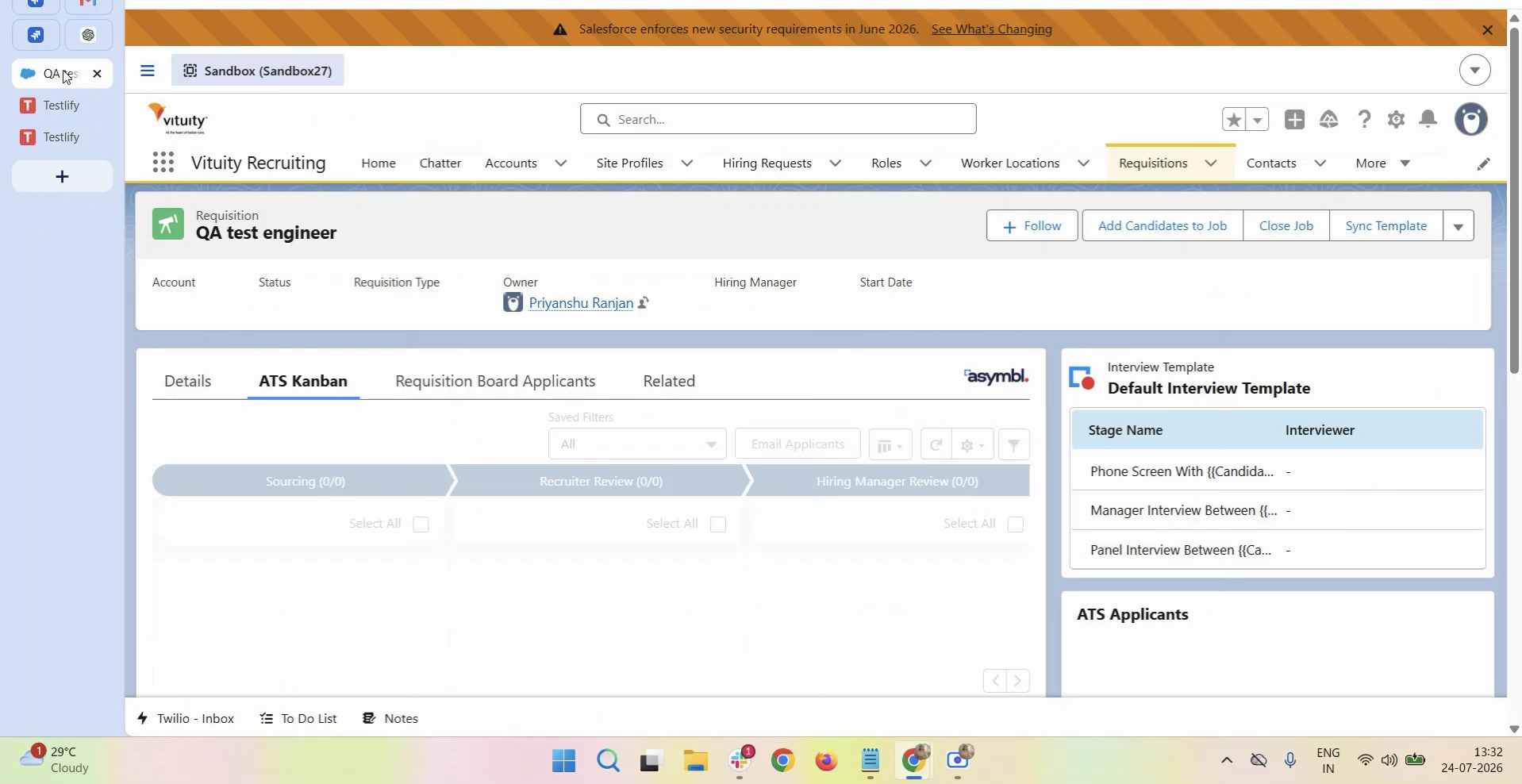Image resolution: width=1522 pixels, height=784 pixels.
Task: Switch to the Details tab
Action: coord(188,382)
